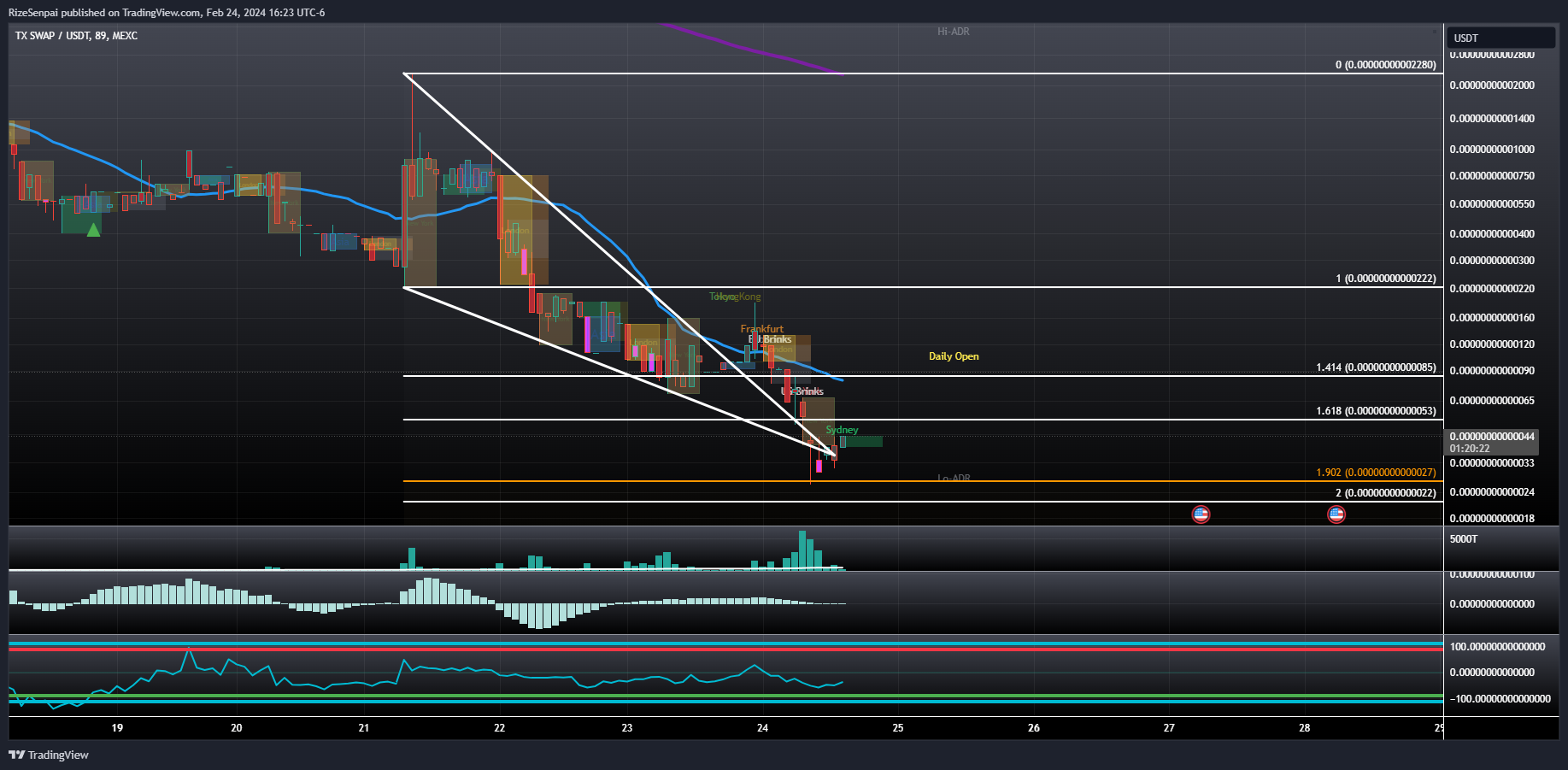The image size is (1568, 770).
Task: Select the orange 1.902 Fibonacci level label
Action: tap(1376, 473)
